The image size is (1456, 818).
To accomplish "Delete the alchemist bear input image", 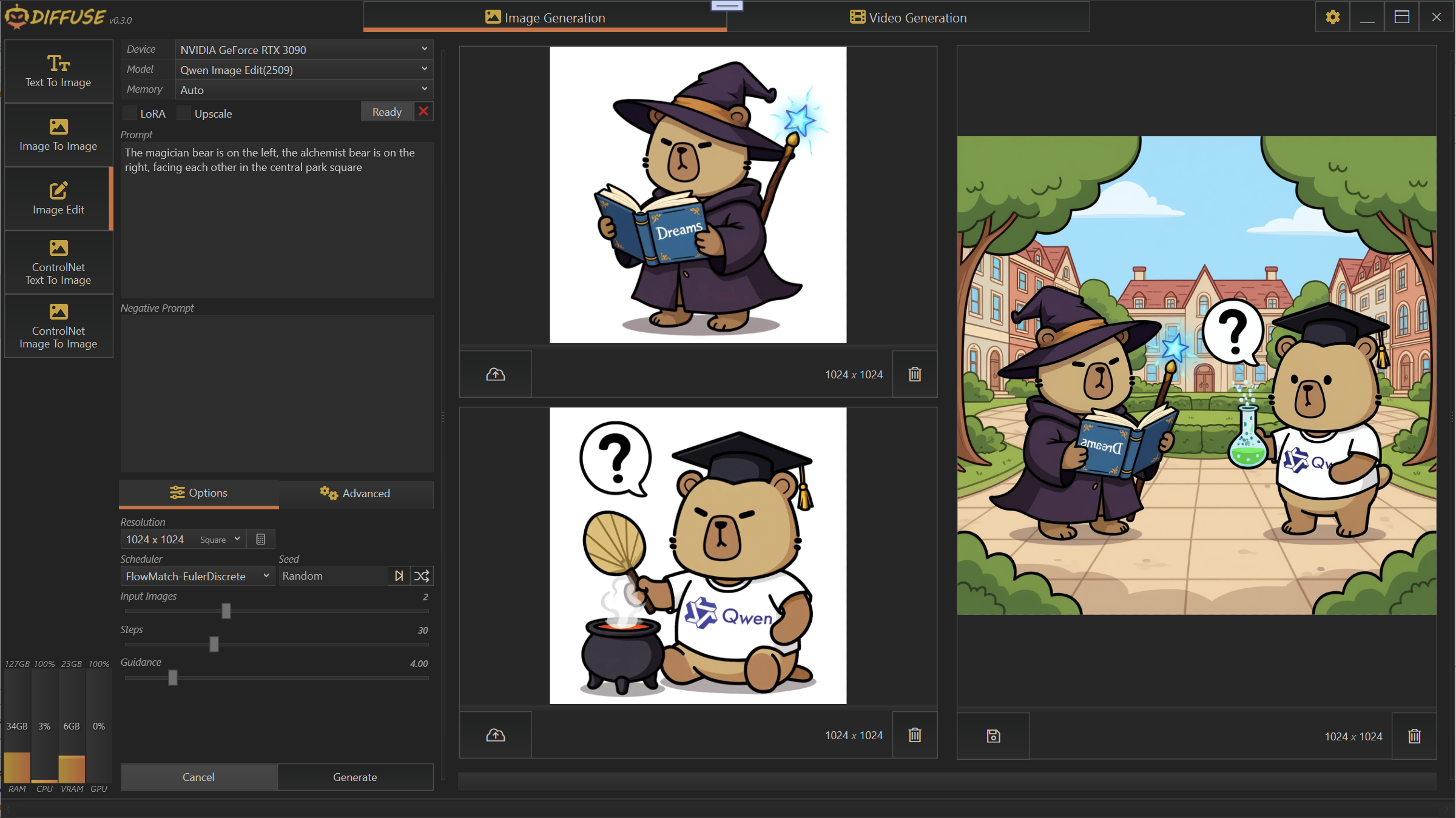I will click(x=914, y=735).
